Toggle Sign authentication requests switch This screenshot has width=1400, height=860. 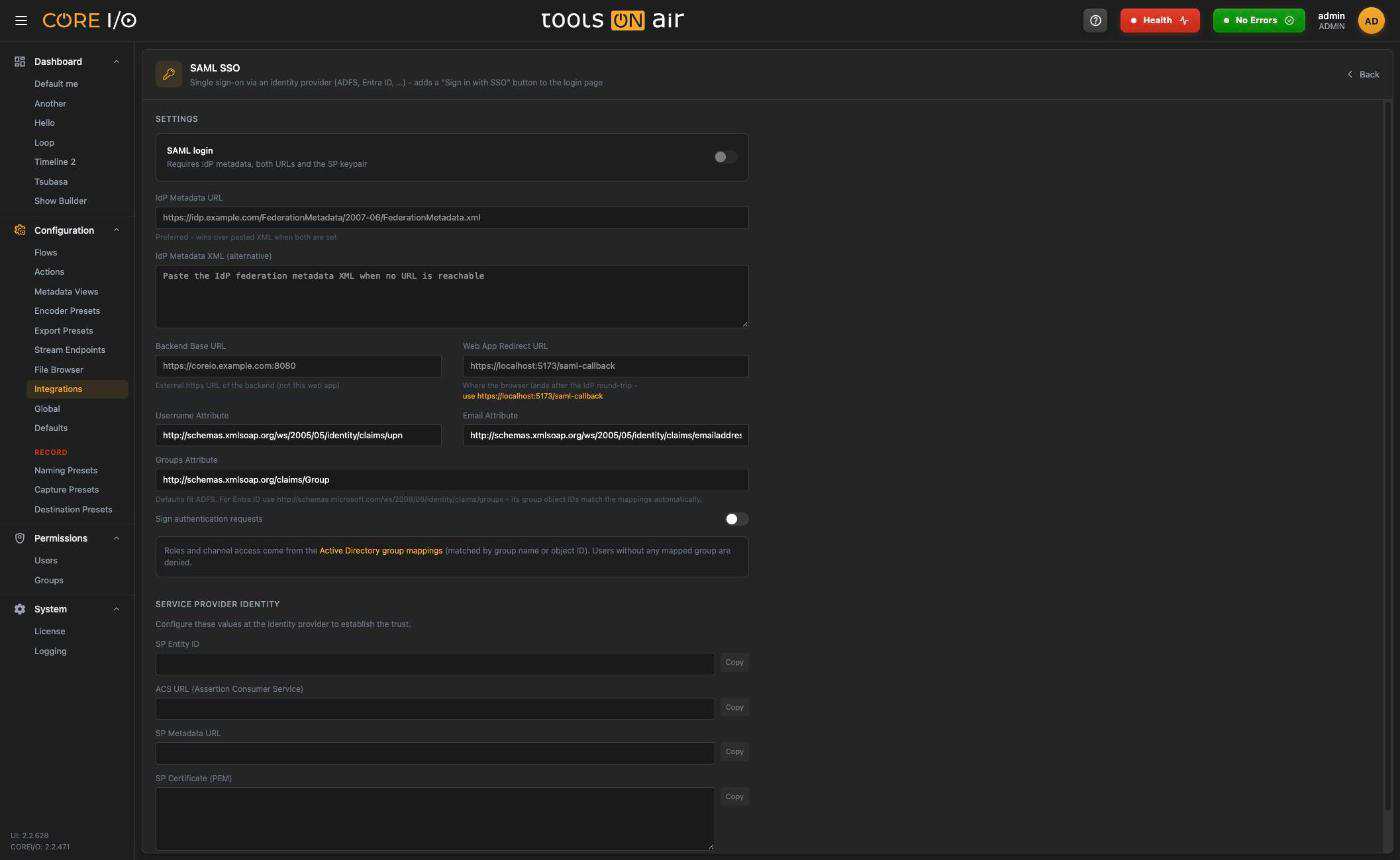(737, 519)
